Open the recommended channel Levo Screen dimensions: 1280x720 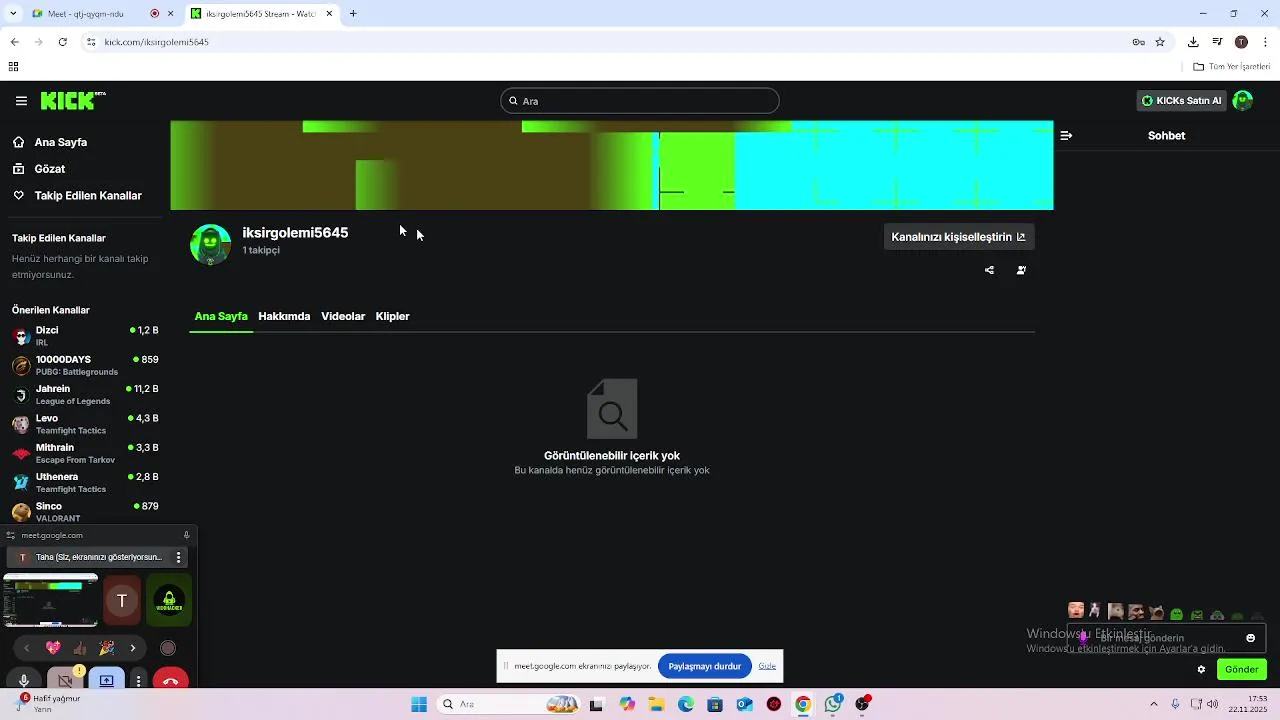(x=85, y=424)
